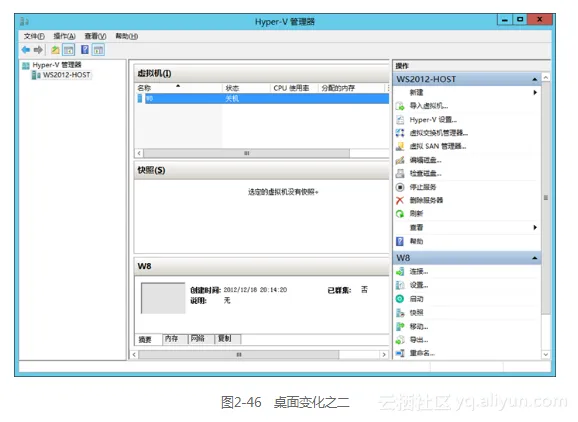578x422 pixels.
Task: Expand the 新建 submenu arrow
Action: pyautogui.click(x=535, y=93)
